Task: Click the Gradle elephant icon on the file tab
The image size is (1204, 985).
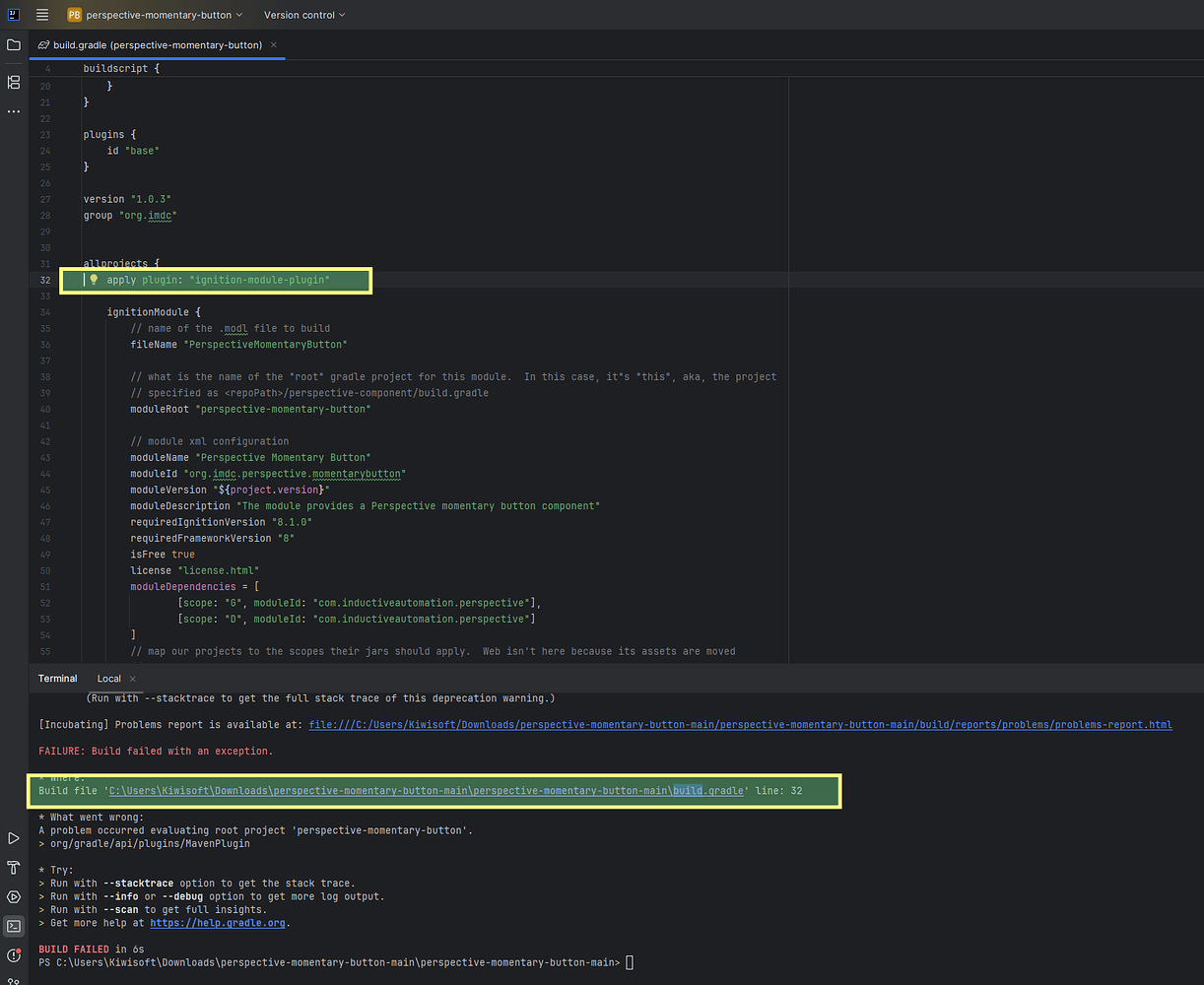Action: pyautogui.click(x=43, y=44)
